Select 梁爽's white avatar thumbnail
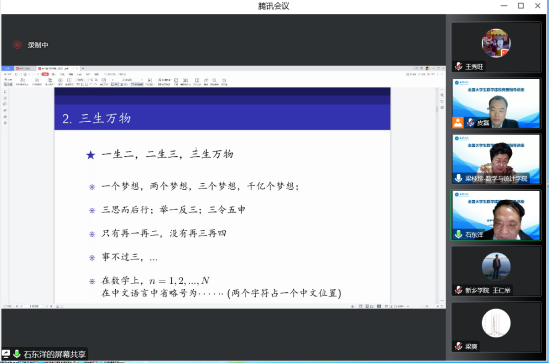The width and height of the screenshot is (549, 363). coord(496,323)
